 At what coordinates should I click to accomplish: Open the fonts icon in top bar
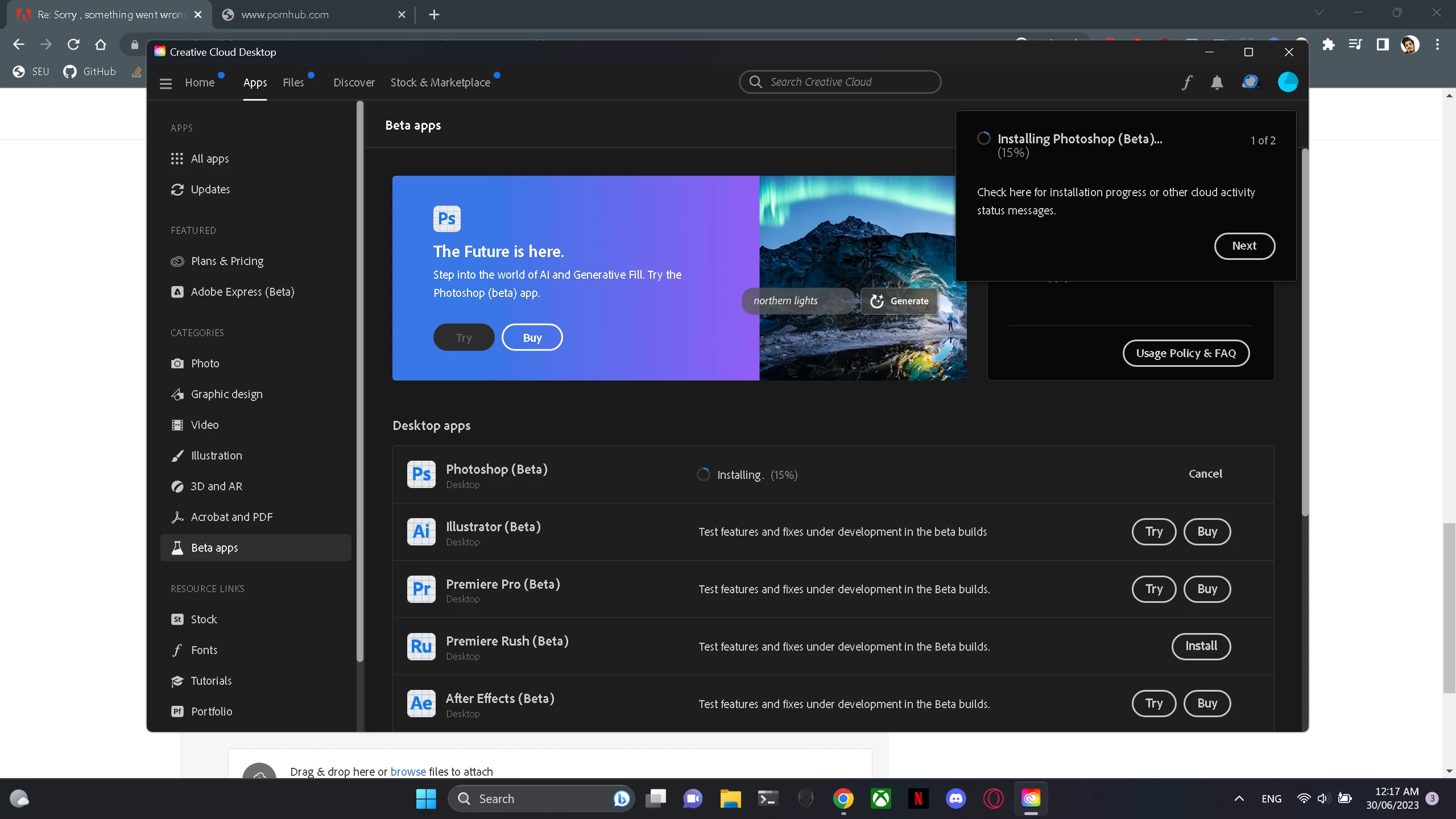[x=1186, y=82]
